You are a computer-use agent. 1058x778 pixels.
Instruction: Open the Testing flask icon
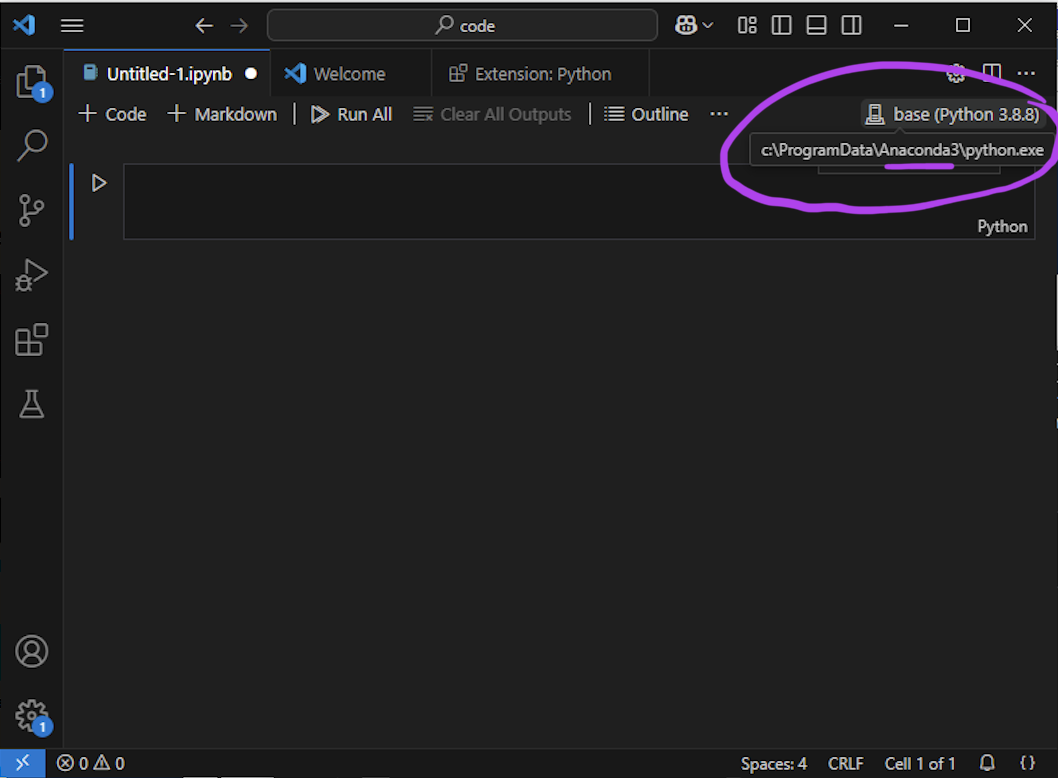(x=32, y=404)
